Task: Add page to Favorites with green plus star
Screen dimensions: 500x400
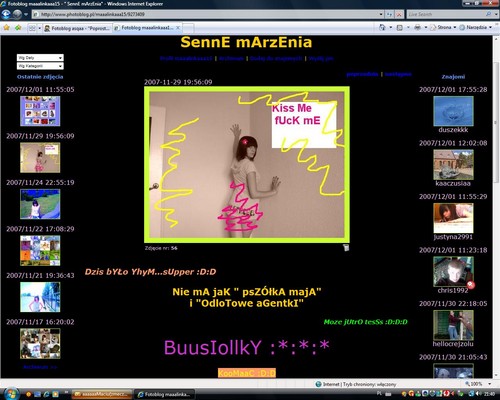Action: coord(18,28)
